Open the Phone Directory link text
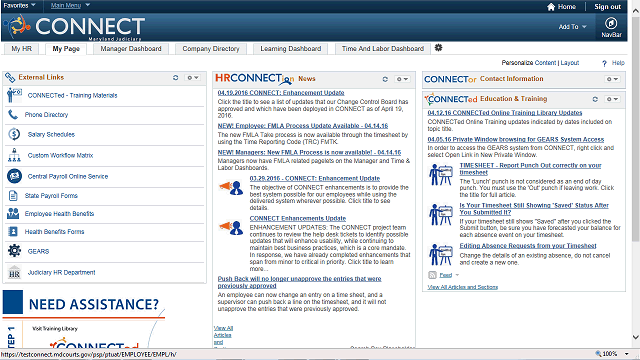 pos(46,115)
